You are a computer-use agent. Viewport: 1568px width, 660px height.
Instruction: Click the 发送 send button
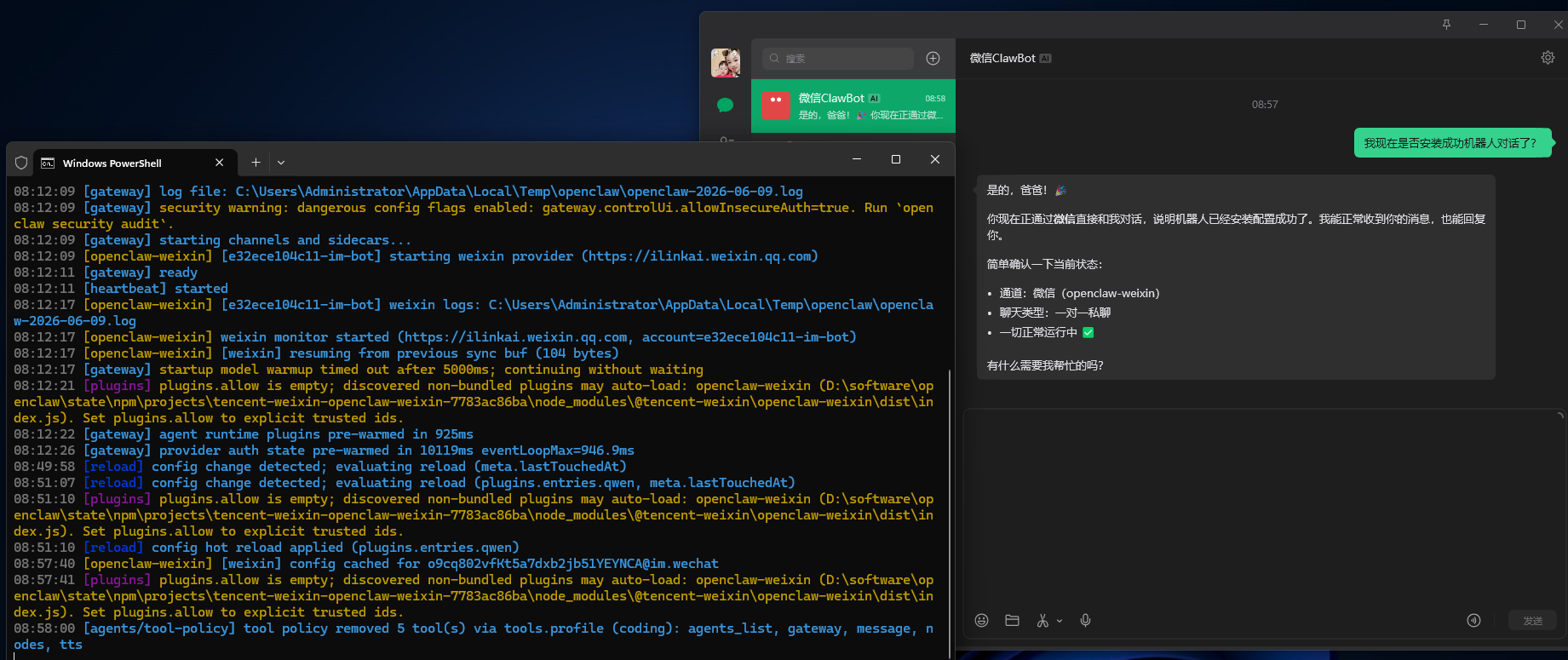tap(1533, 621)
